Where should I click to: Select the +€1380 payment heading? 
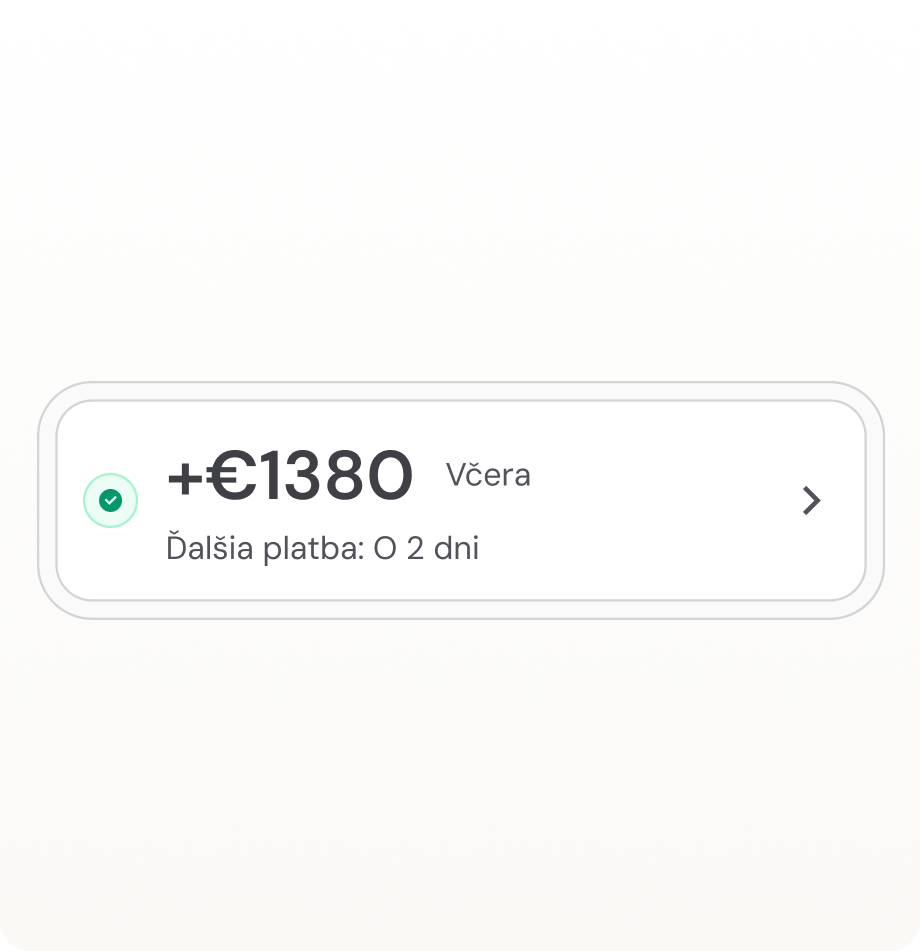coord(289,476)
